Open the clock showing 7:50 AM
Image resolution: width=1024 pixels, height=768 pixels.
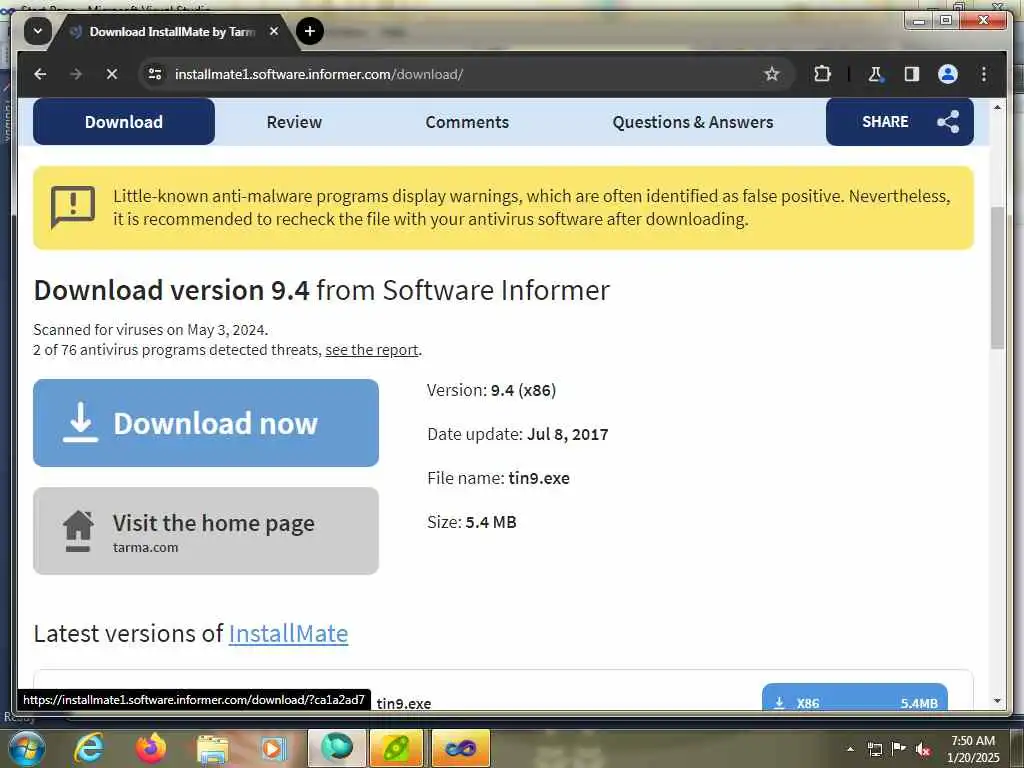[x=973, y=749]
